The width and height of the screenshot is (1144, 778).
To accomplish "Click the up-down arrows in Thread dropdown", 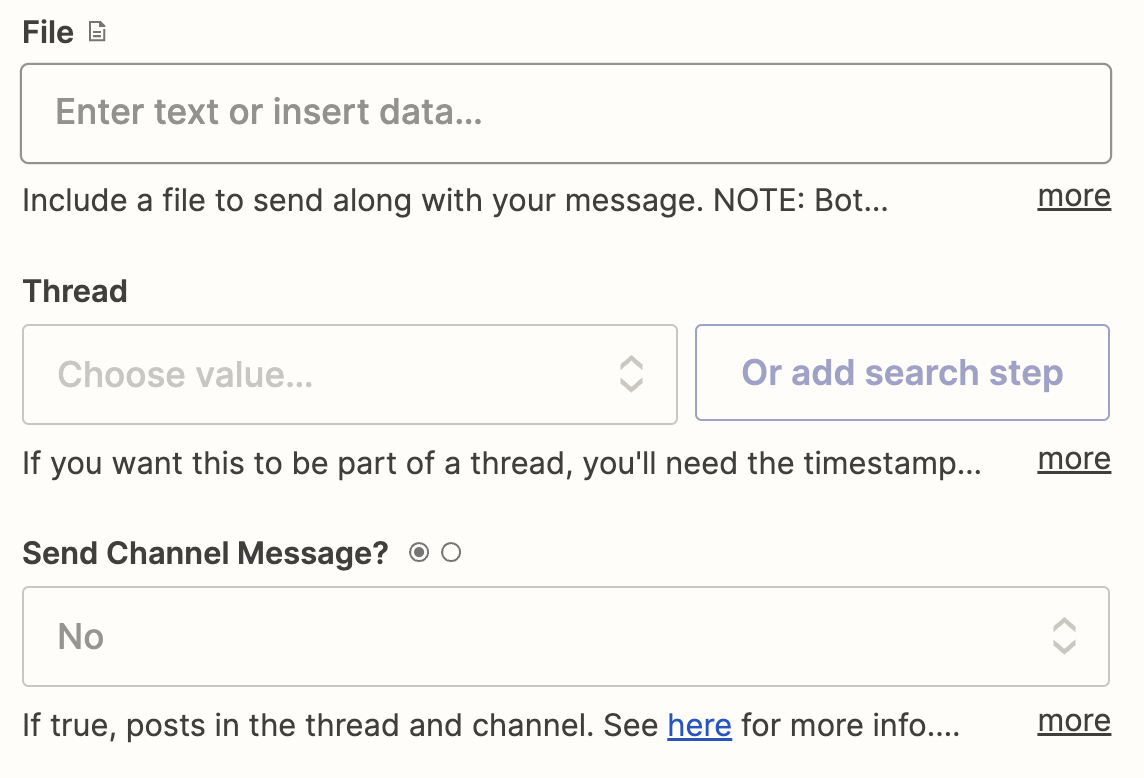I will point(631,374).
